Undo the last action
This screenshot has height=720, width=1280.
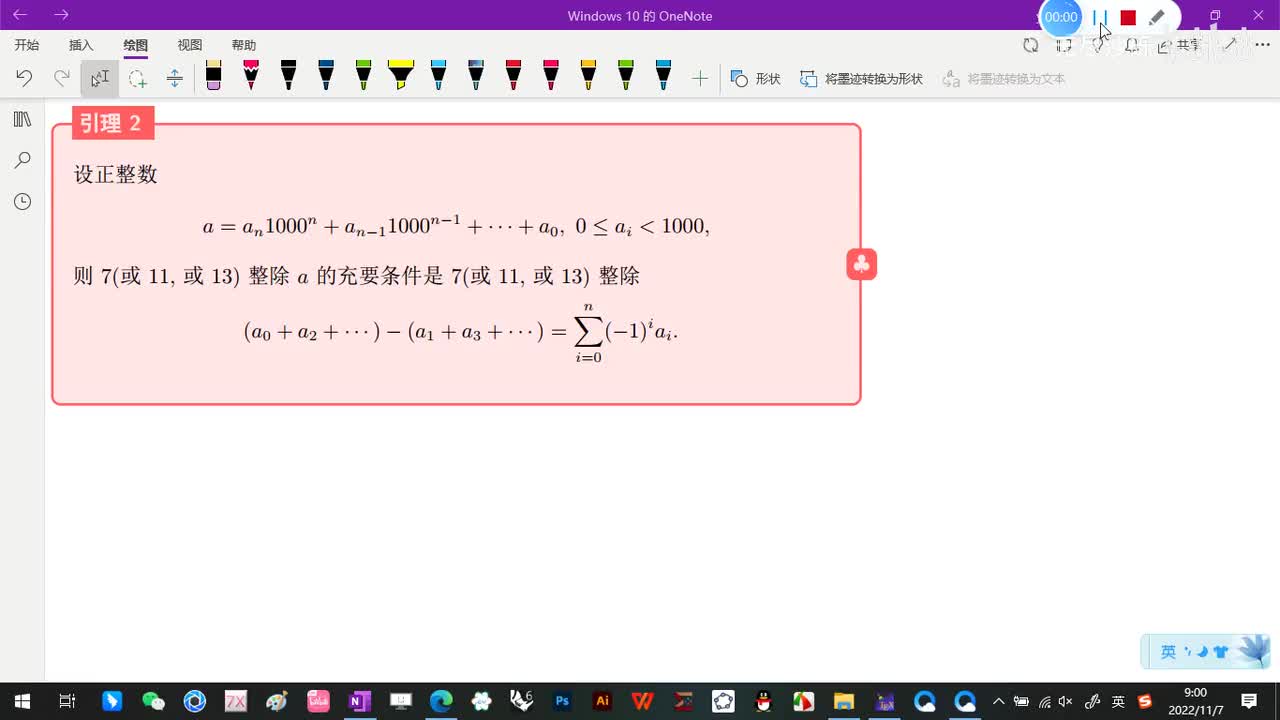[24, 78]
